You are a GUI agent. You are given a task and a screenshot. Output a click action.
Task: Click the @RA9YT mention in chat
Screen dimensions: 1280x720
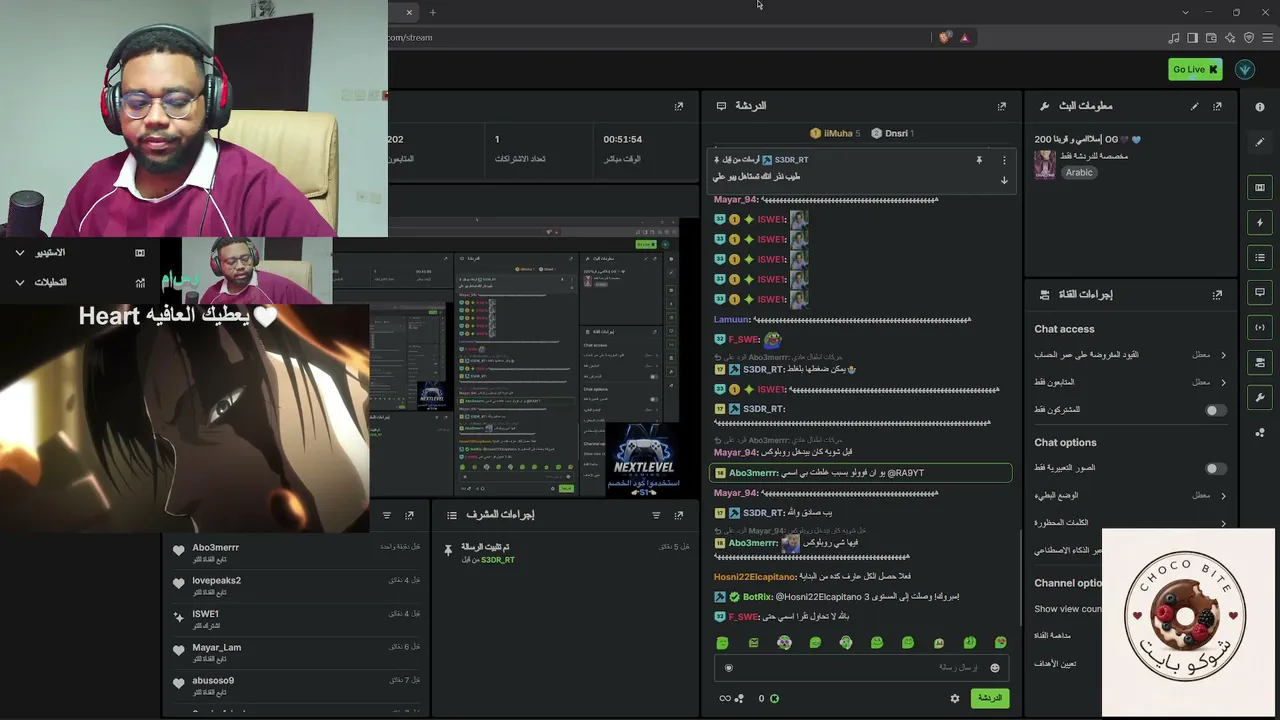point(905,473)
